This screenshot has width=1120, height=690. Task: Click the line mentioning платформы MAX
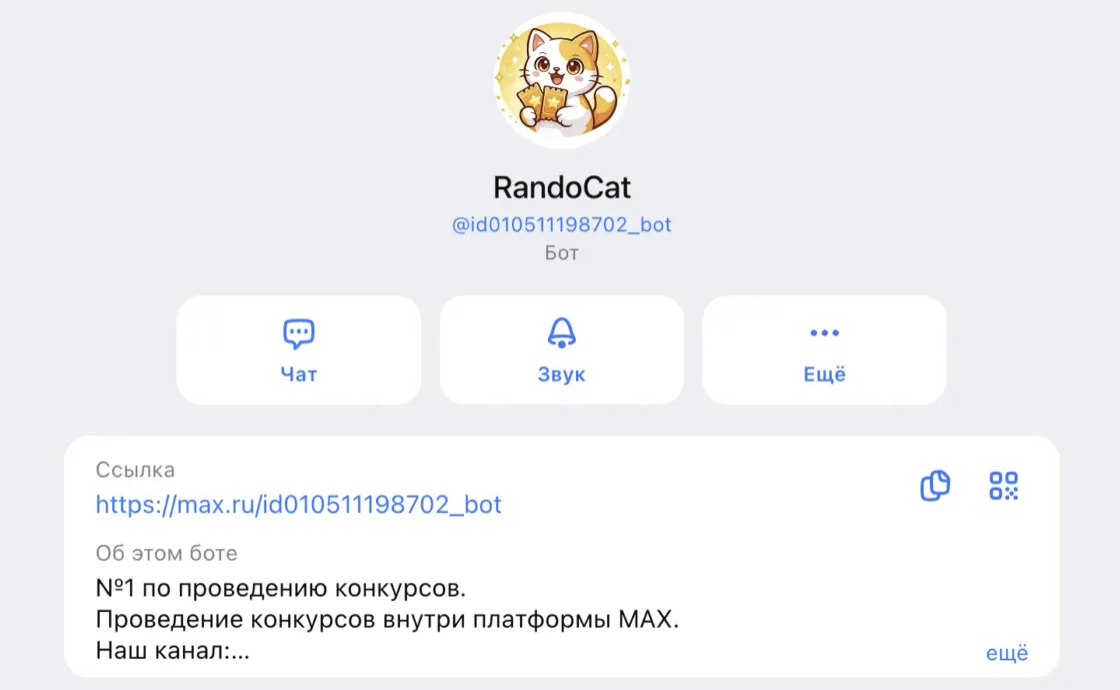pos(387,619)
